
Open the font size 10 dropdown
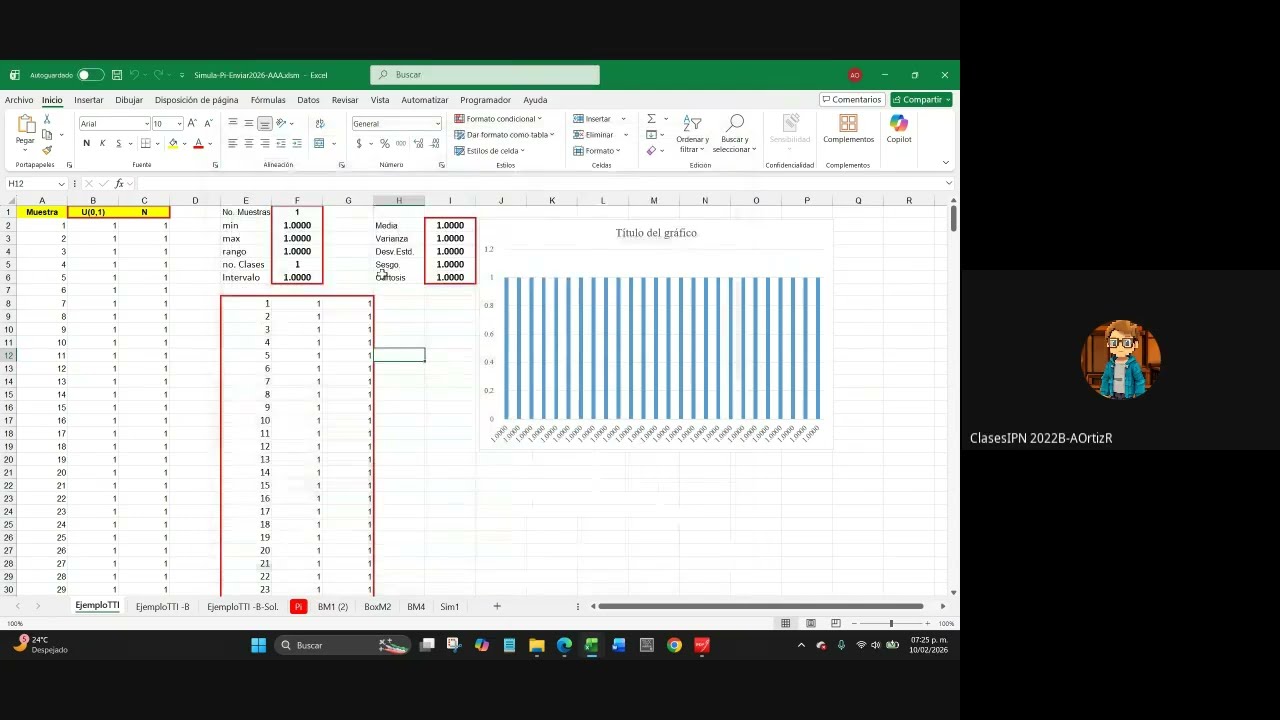click(x=179, y=124)
